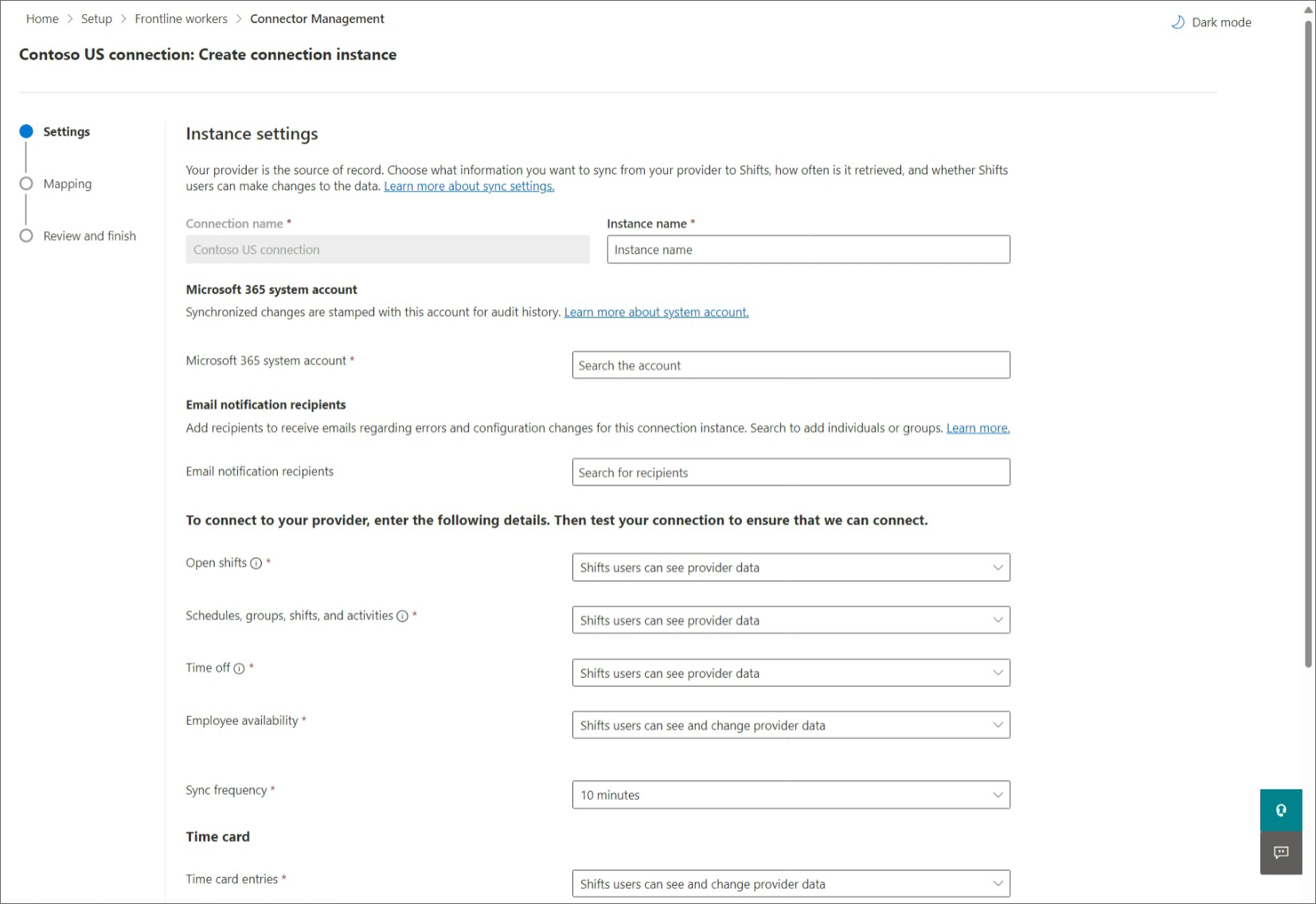Click the Dark mode moon icon
This screenshot has height=904, width=1316.
pyautogui.click(x=1177, y=22)
